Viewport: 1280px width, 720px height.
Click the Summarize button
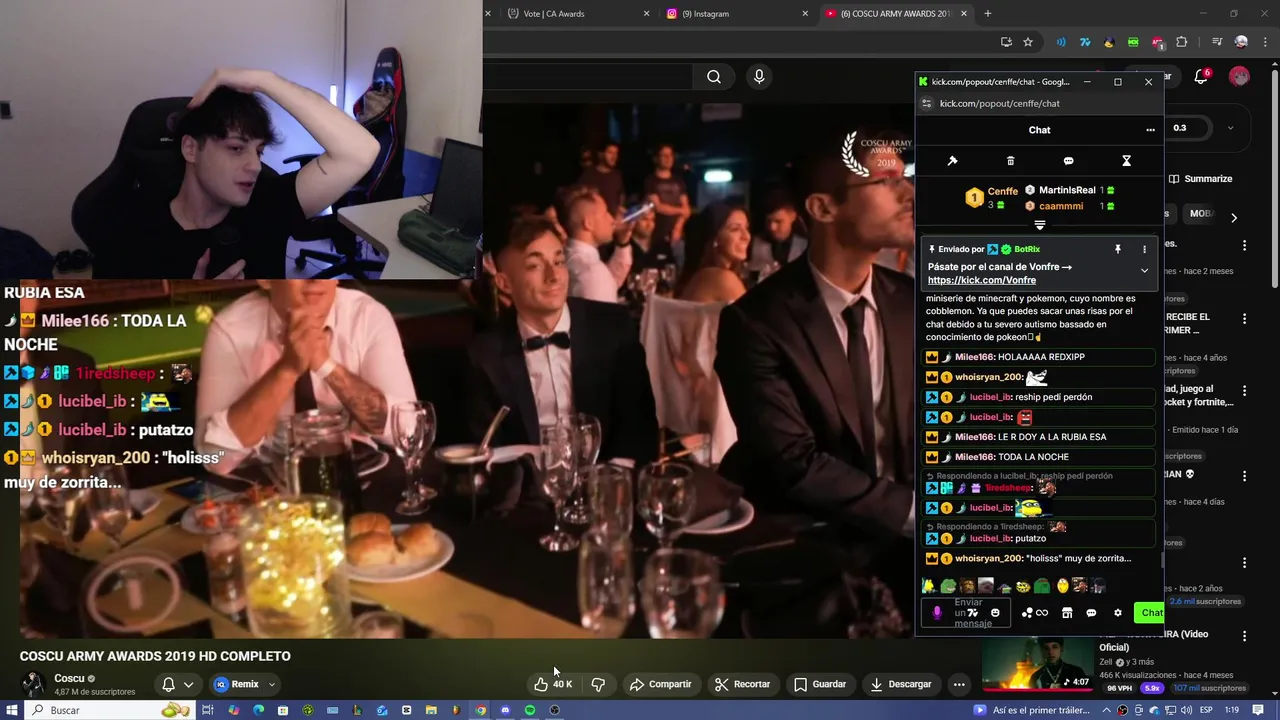click(1200, 179)
